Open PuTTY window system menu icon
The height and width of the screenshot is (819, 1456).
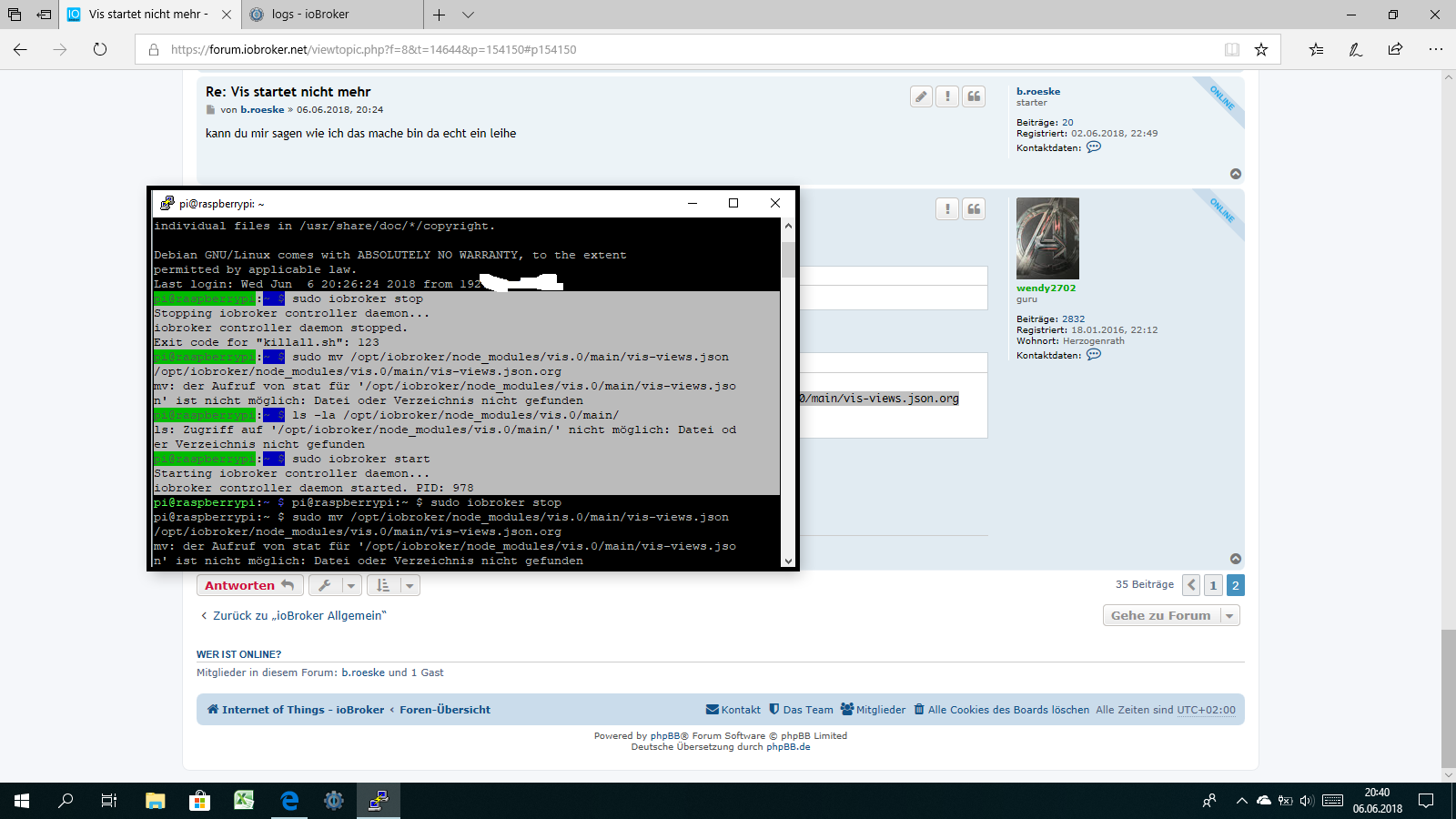[x=167, y=203]
